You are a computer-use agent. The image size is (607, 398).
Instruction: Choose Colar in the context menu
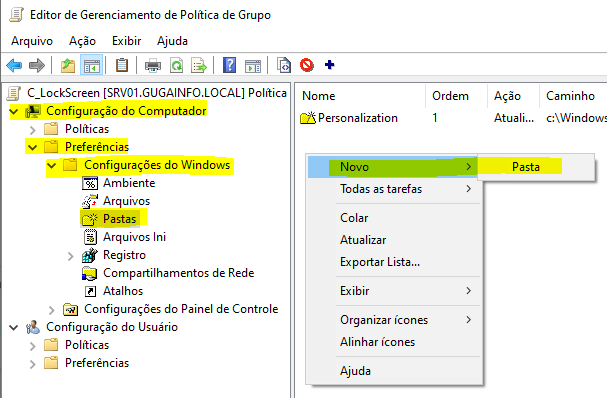click(394, 218)
